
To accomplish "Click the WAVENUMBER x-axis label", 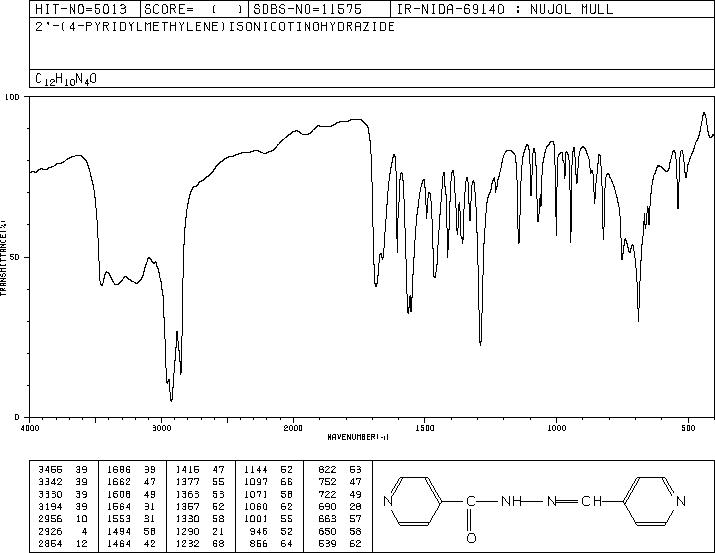I will 357,437.
